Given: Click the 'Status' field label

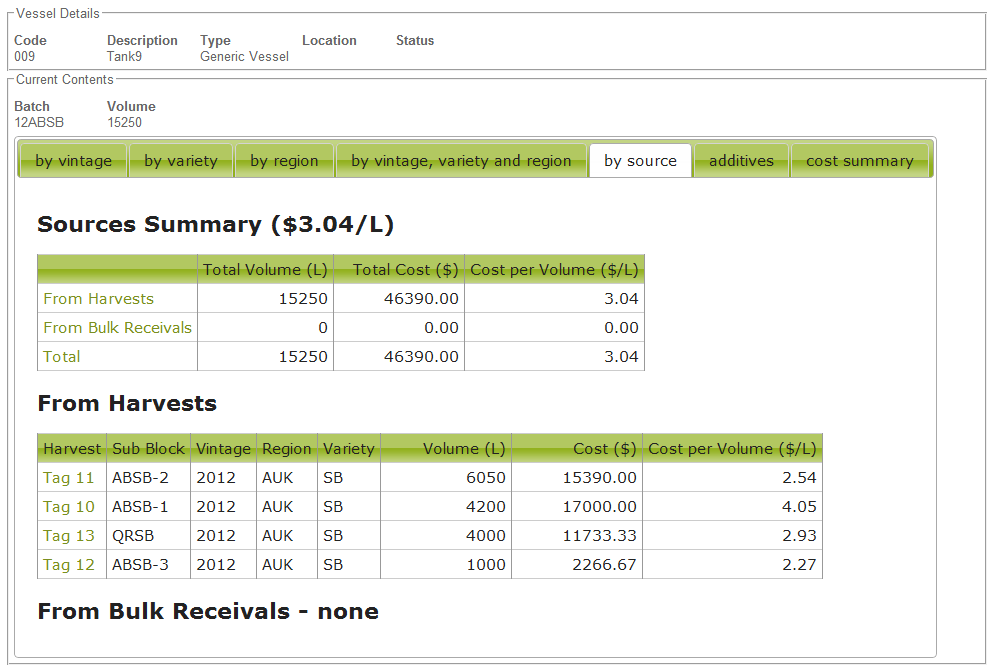Looking at the screenshot, I should pyautogui.click(x=415, y=40).
